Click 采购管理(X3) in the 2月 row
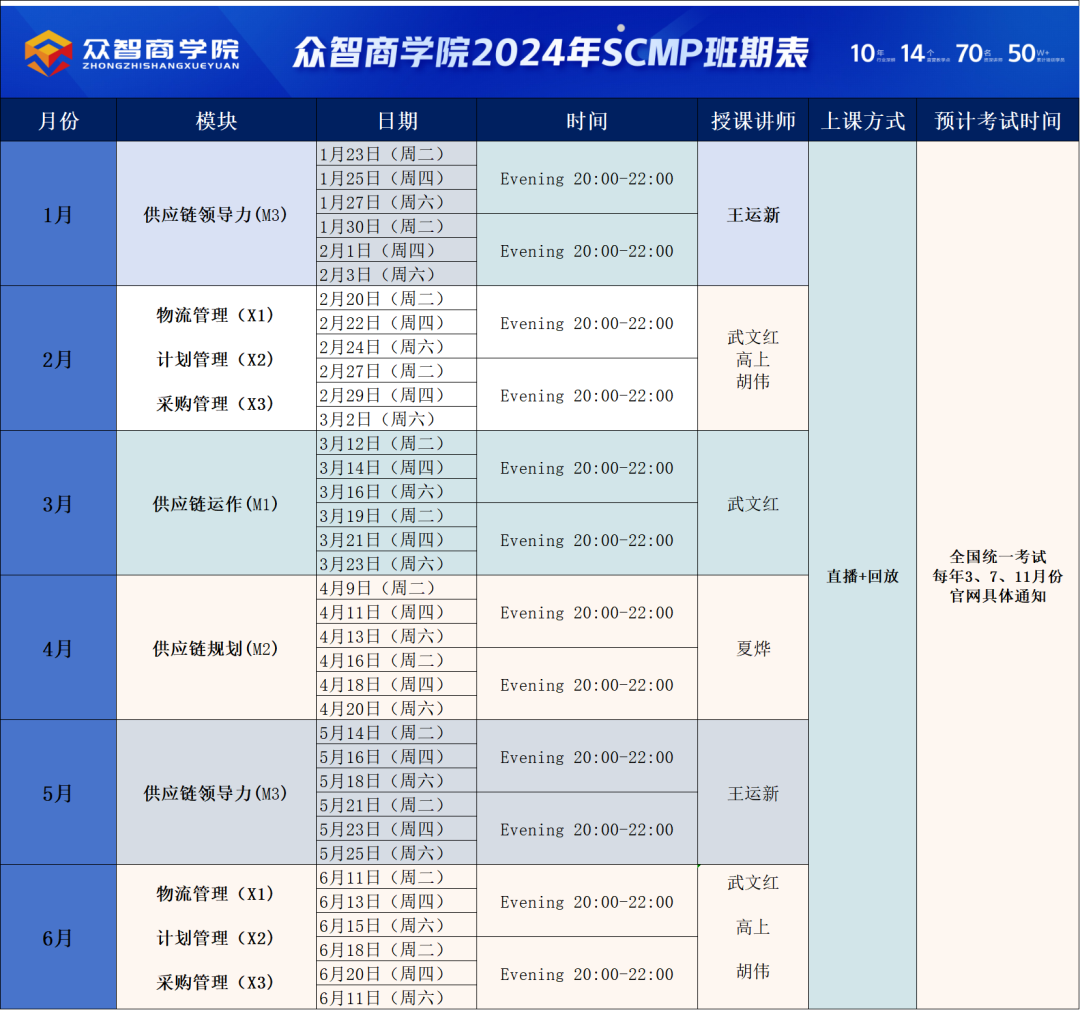Screen dimensions: 1080x1010 [x=216, y=403]
